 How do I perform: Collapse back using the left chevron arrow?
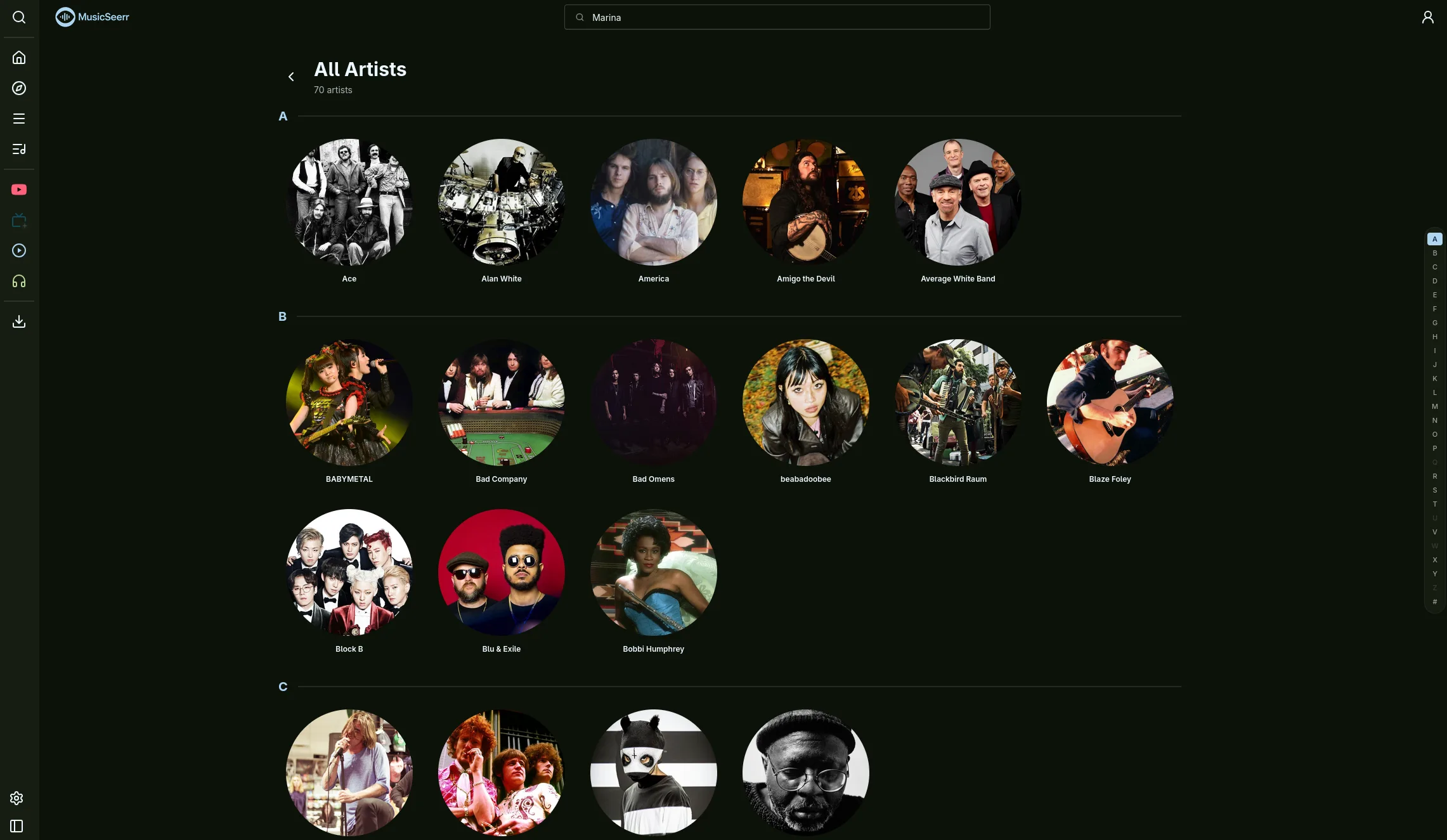click(291, 76)
